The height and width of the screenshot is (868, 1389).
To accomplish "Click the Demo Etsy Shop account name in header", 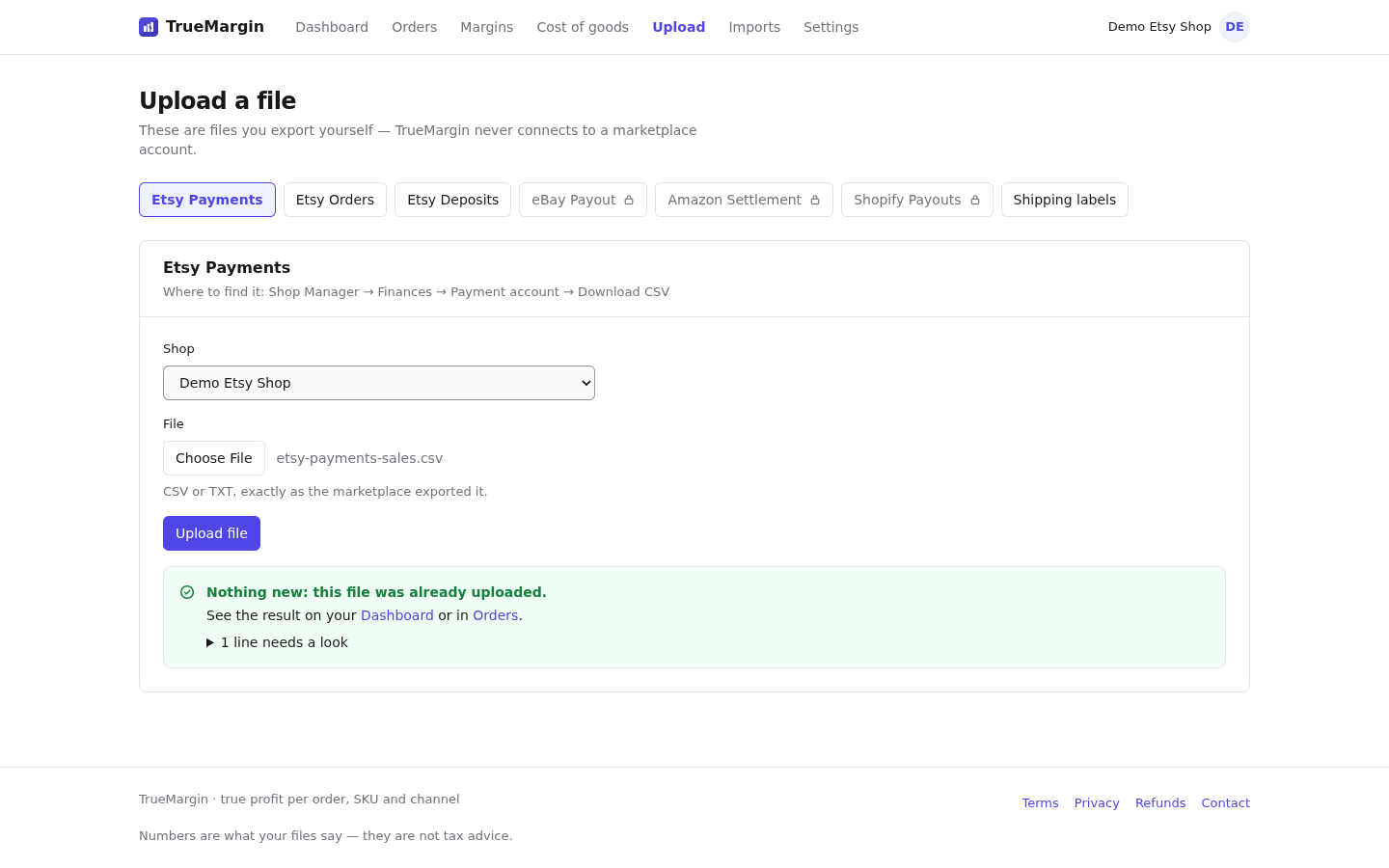I will (x=1159, y=27).
